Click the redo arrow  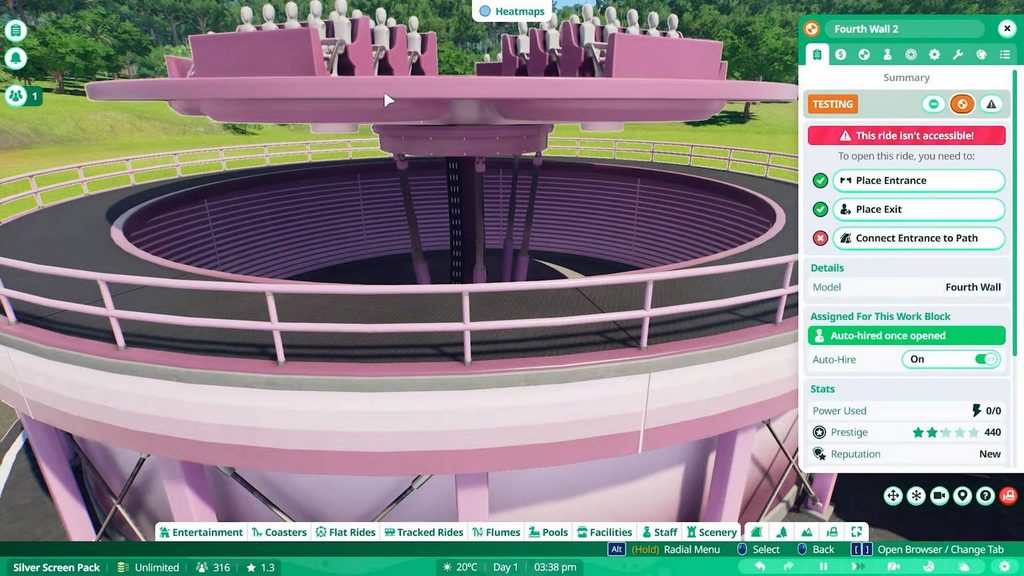pos(788,566)
